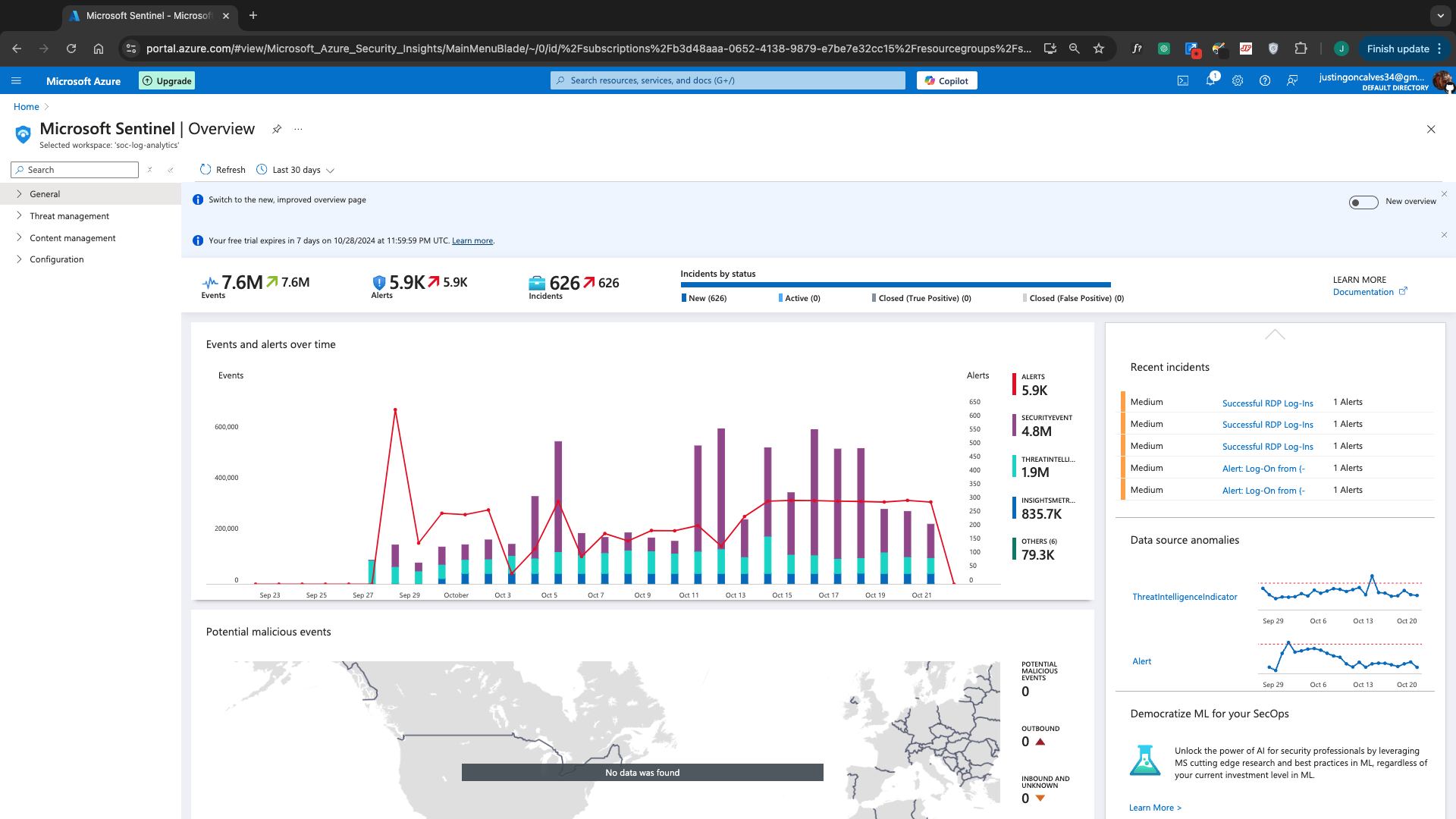Open the first Alert: Log-On from incident

(1263, 469)
